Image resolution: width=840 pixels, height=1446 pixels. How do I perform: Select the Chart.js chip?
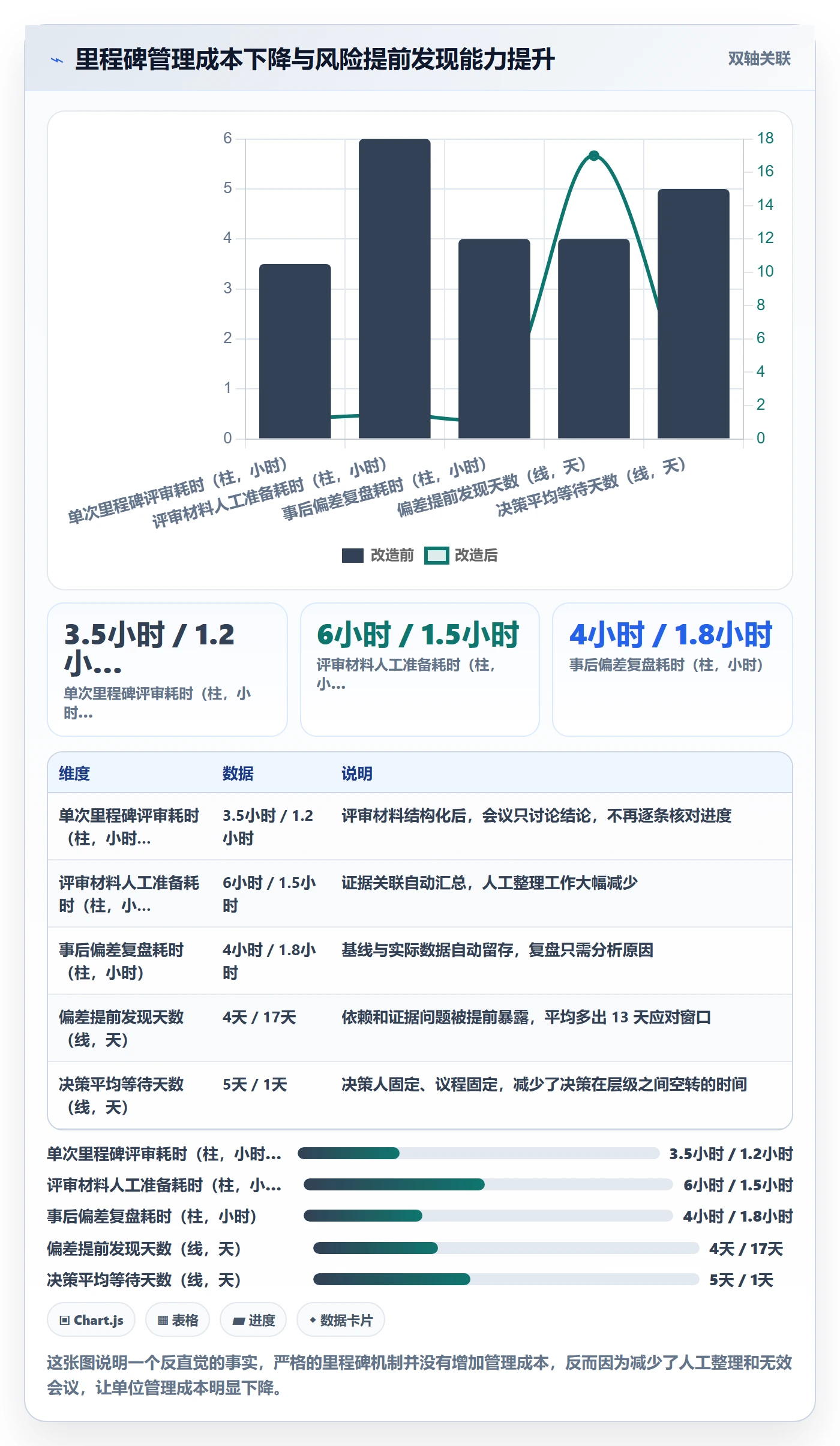click(x=91, y=1319)
